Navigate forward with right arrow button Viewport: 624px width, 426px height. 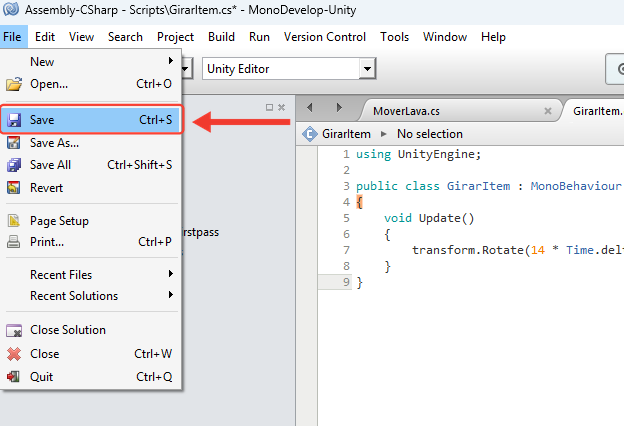(x=339, y=107)
